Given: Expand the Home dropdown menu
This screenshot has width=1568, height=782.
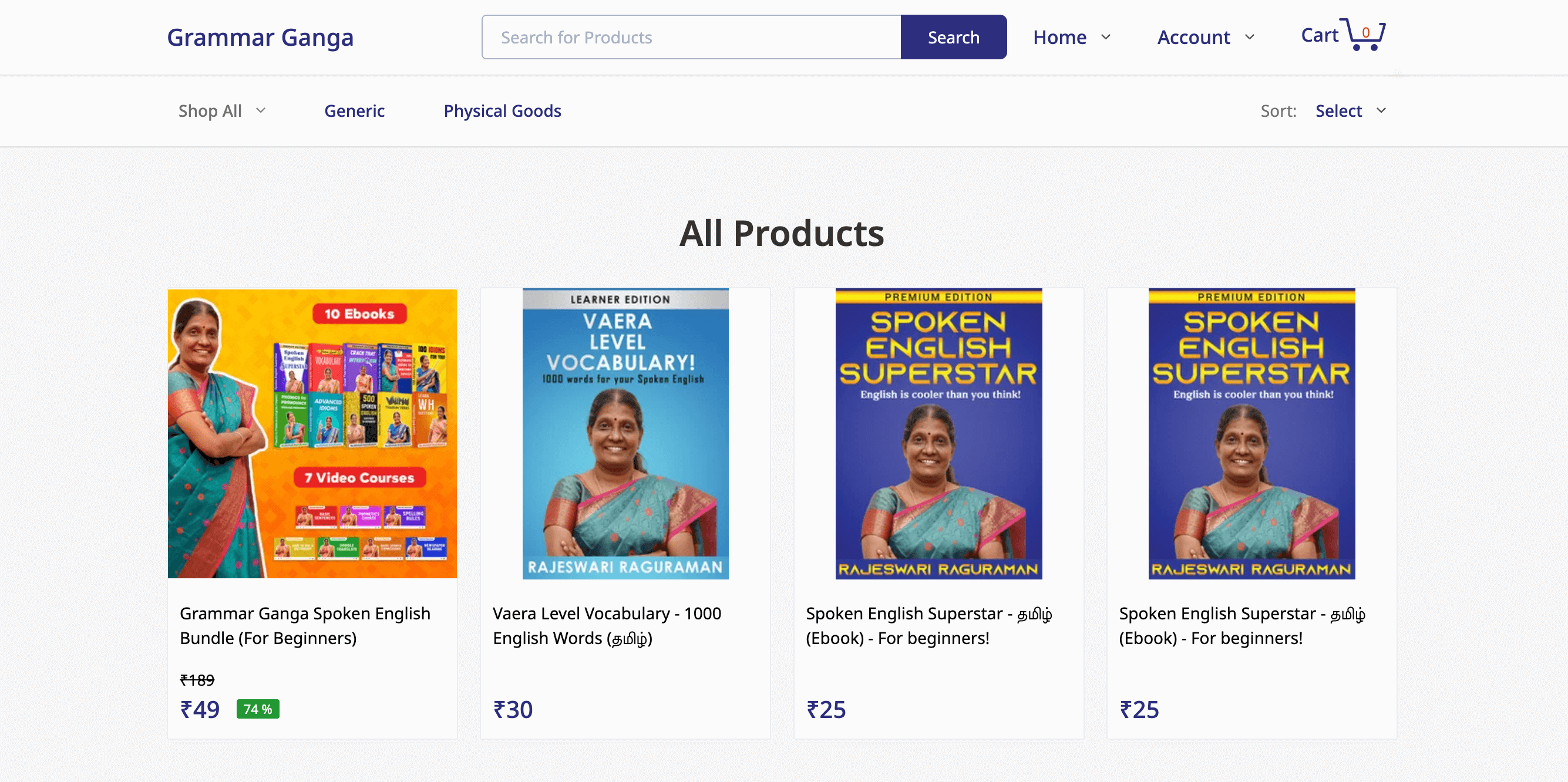Looking at the screenshot, I should [x=1071, y=37].
